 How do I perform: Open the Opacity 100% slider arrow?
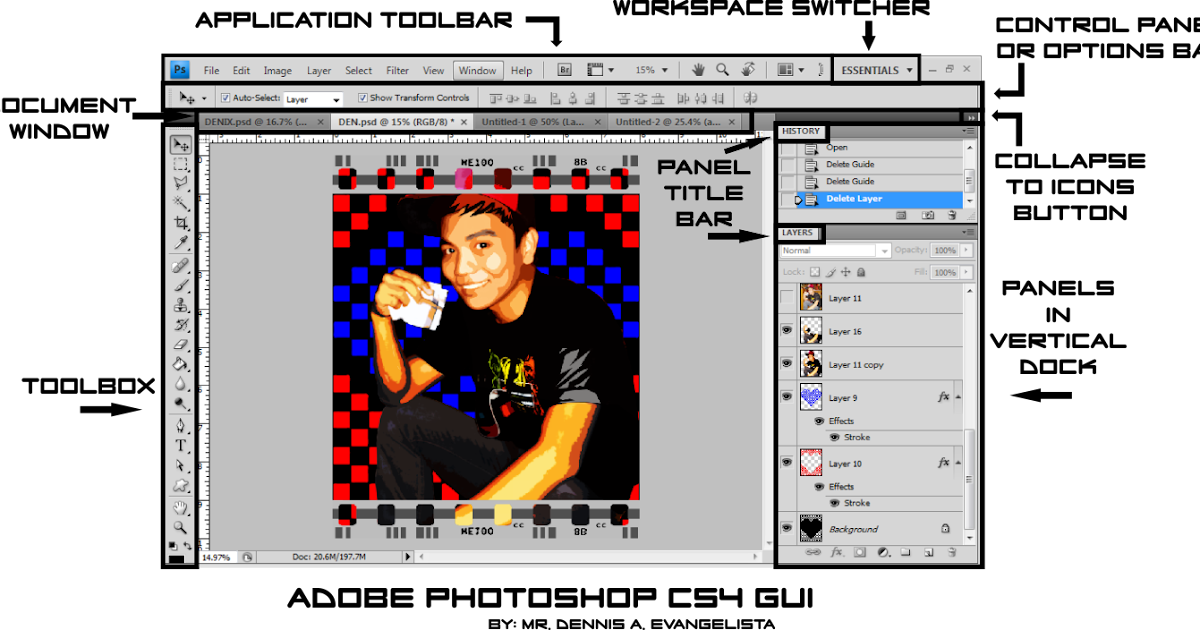(x=964, y=251)
